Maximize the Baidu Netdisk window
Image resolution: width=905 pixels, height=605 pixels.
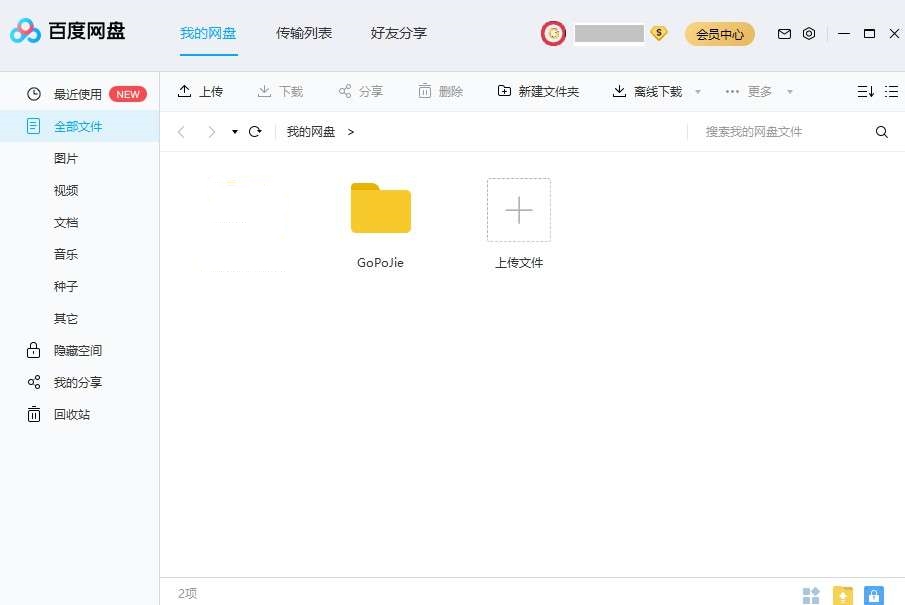(869, 33)
